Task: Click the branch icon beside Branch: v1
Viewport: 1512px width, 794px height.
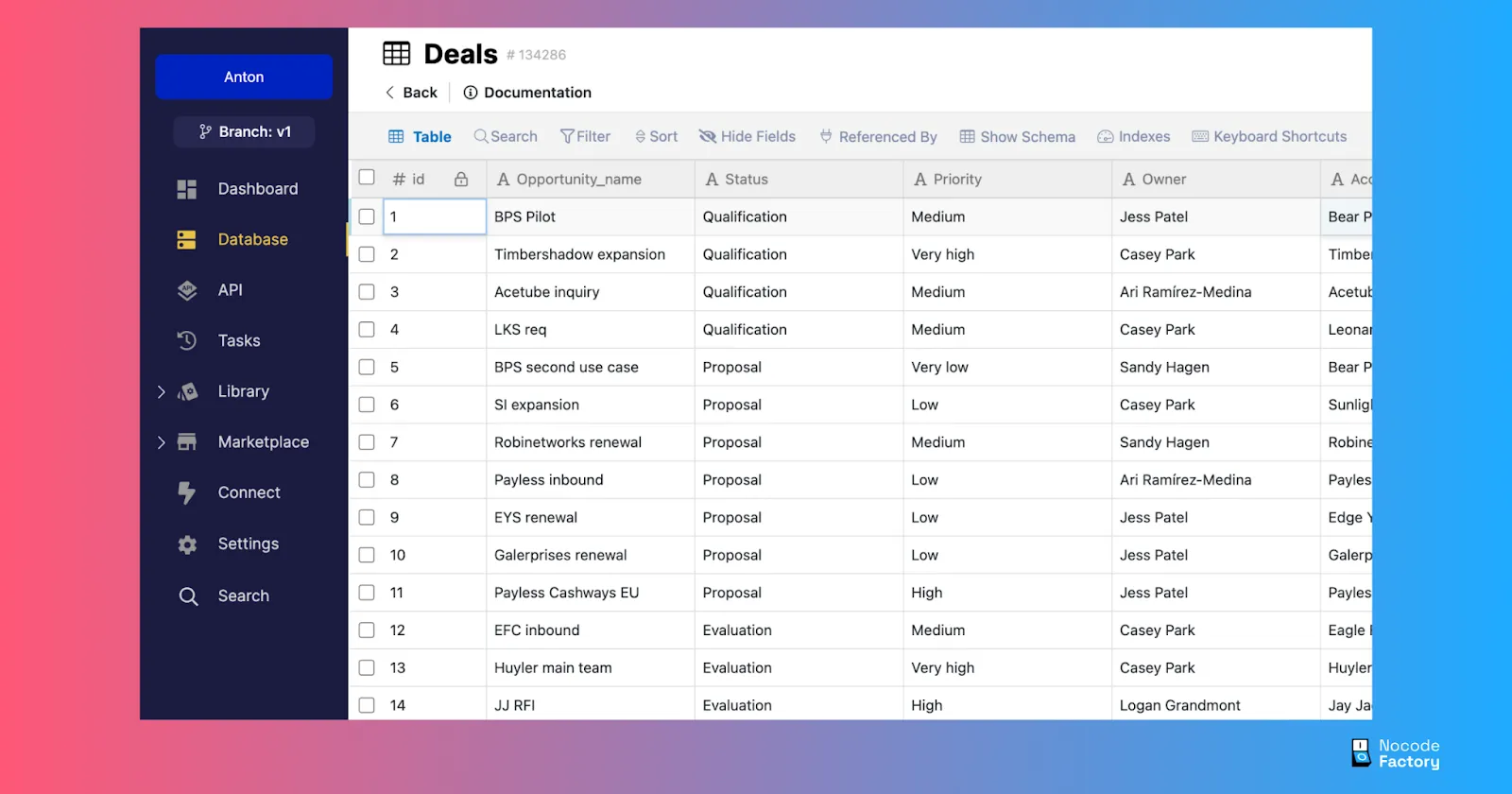Action: coord(205,131)
